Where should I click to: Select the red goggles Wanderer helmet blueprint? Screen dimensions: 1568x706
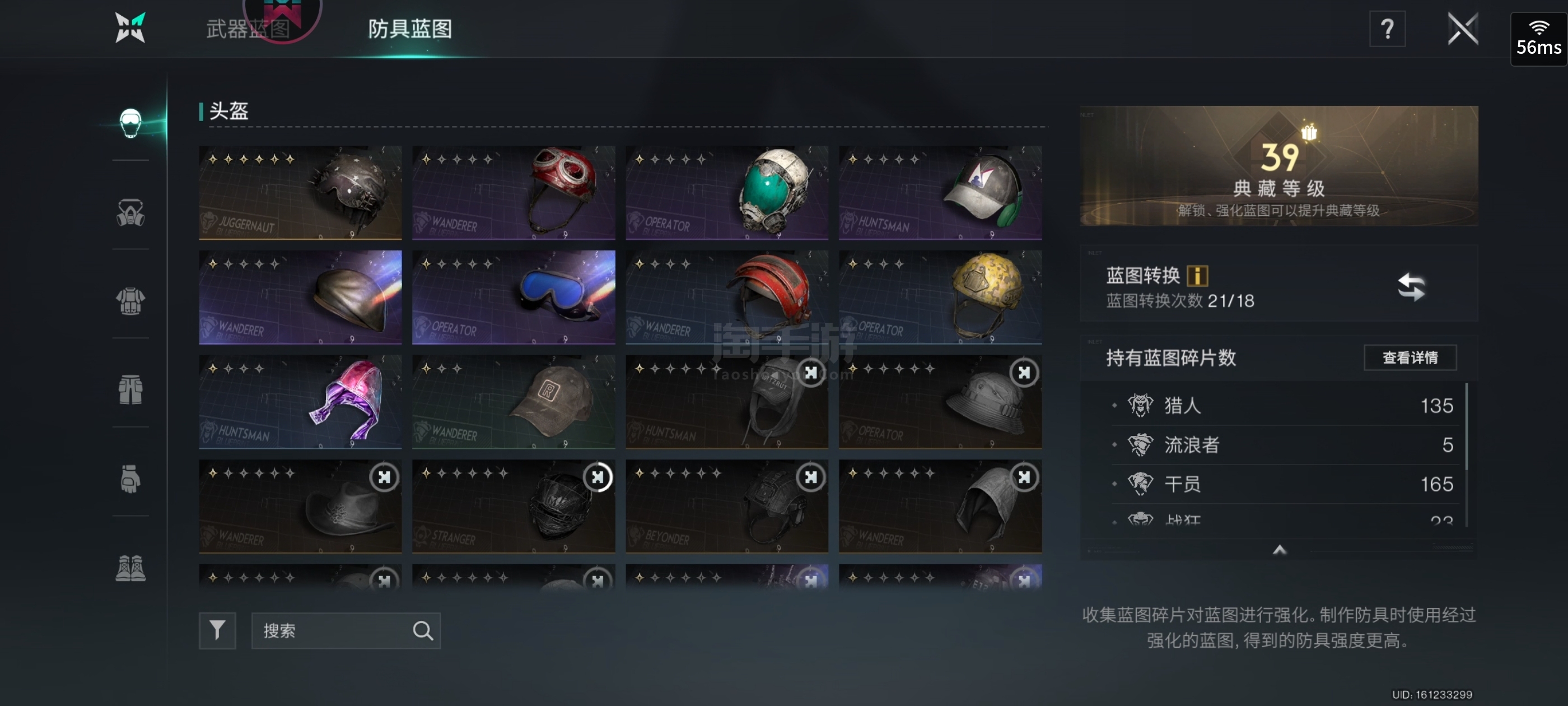[513, 193]
